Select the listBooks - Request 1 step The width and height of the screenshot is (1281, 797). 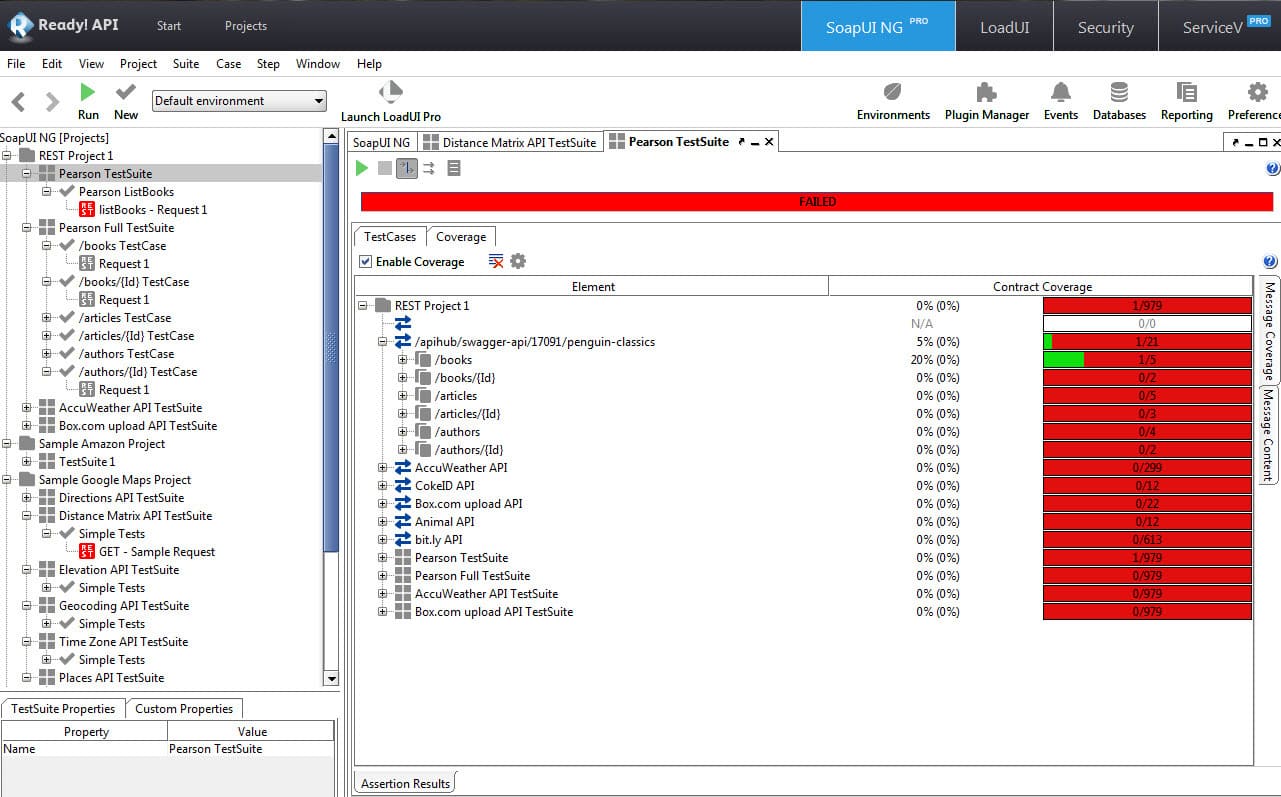click(x=153, y=210)
